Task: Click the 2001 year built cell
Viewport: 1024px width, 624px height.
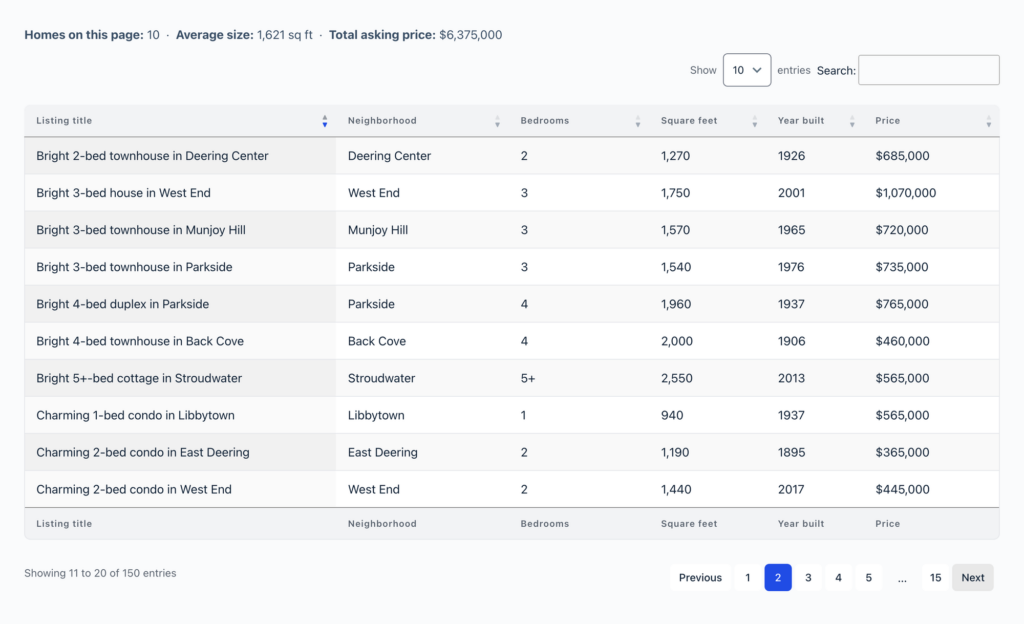Action: coord(814,193)
